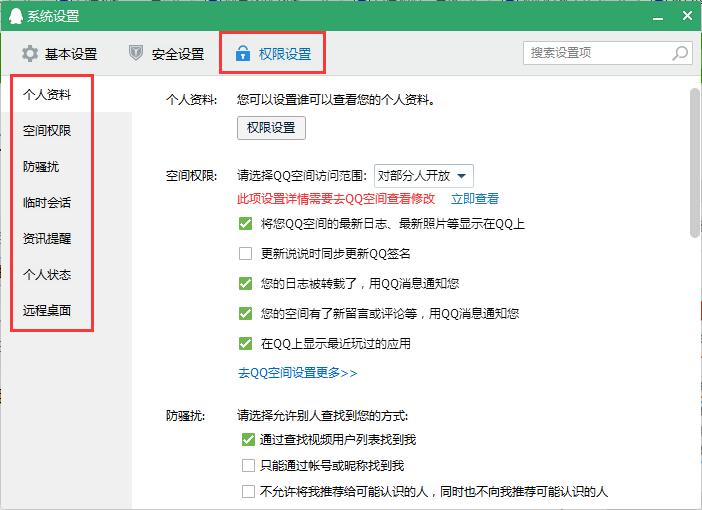
Task: Expand the 对部分人开放 access dropdown
Action: coord(424,176)
